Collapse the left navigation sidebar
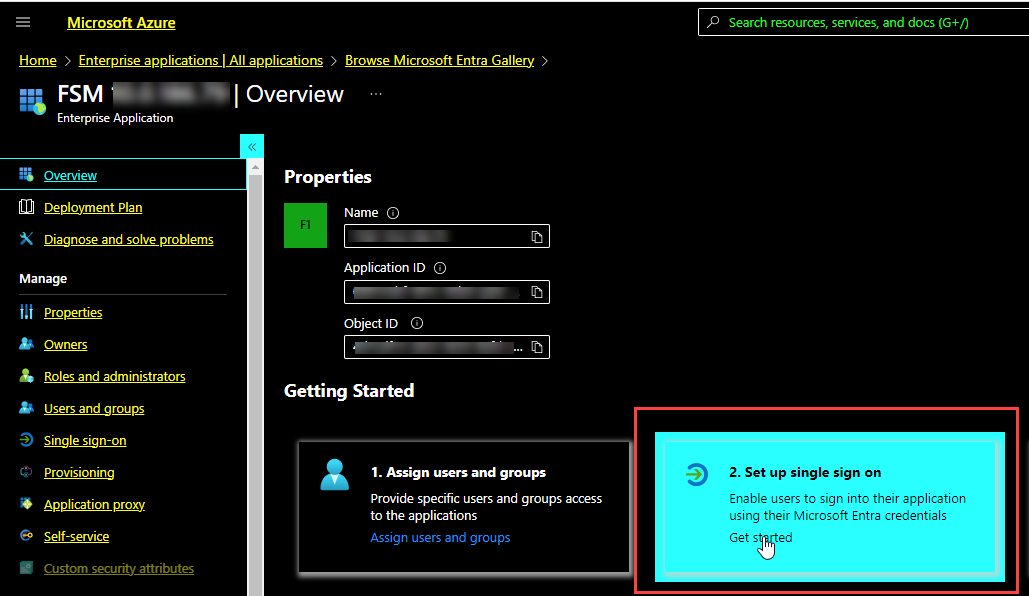Image resolution: width=1029 pixels, height=596 pixels. [x=252, y=146]
